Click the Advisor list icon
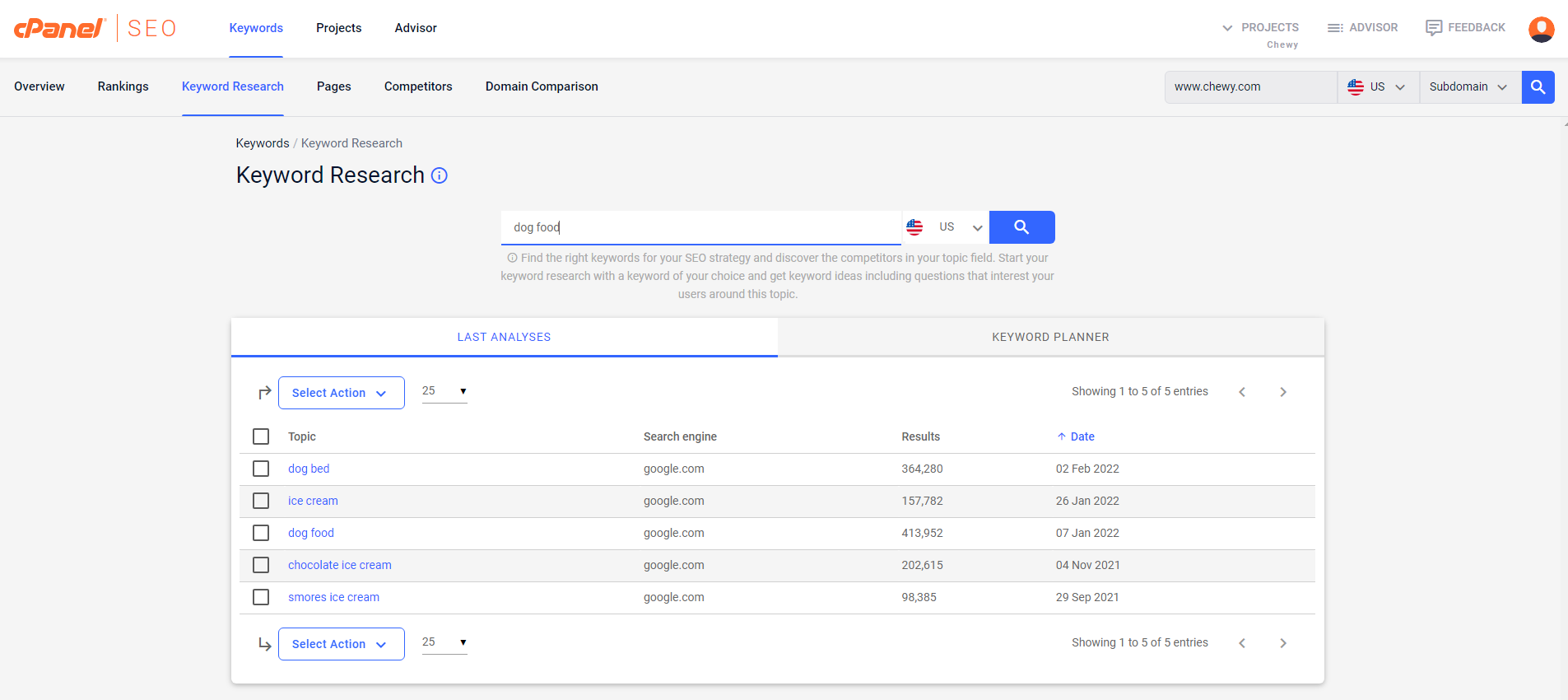Screen dimensions: 1568x700 coord(1335,28)
